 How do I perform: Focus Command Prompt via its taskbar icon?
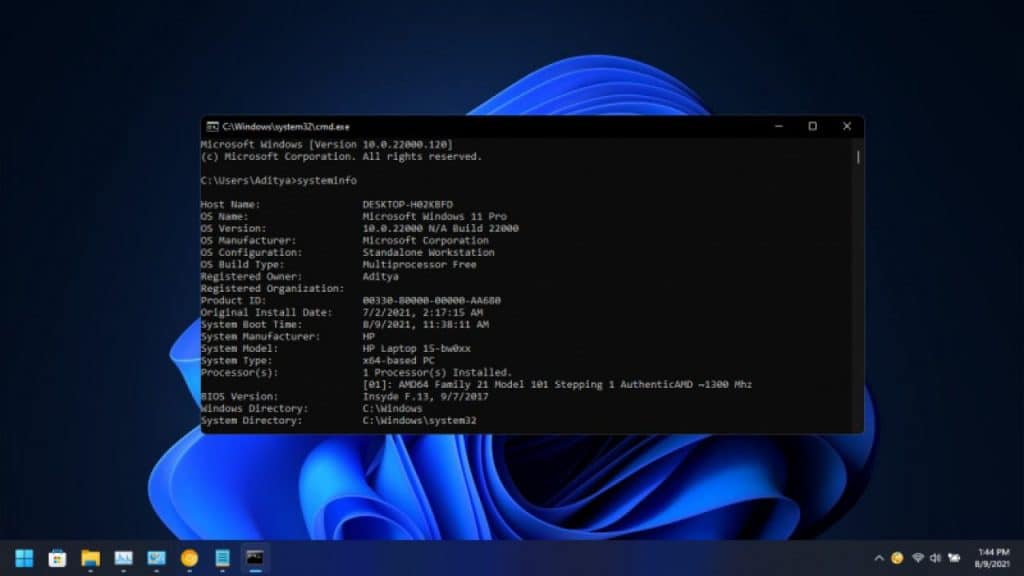(x=255, y=558)
